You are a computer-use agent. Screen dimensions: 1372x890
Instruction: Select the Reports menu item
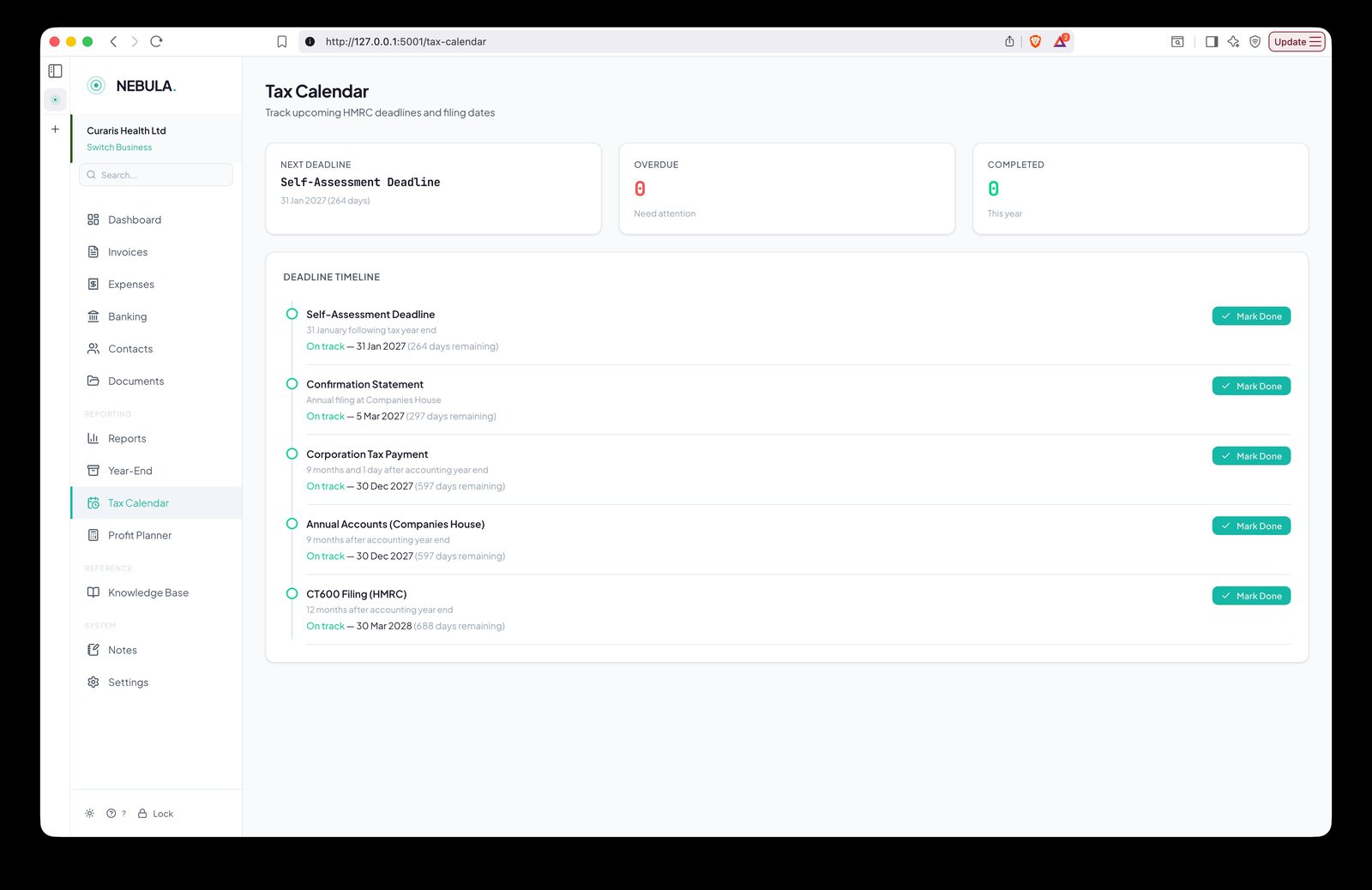[x=156, y=438]
